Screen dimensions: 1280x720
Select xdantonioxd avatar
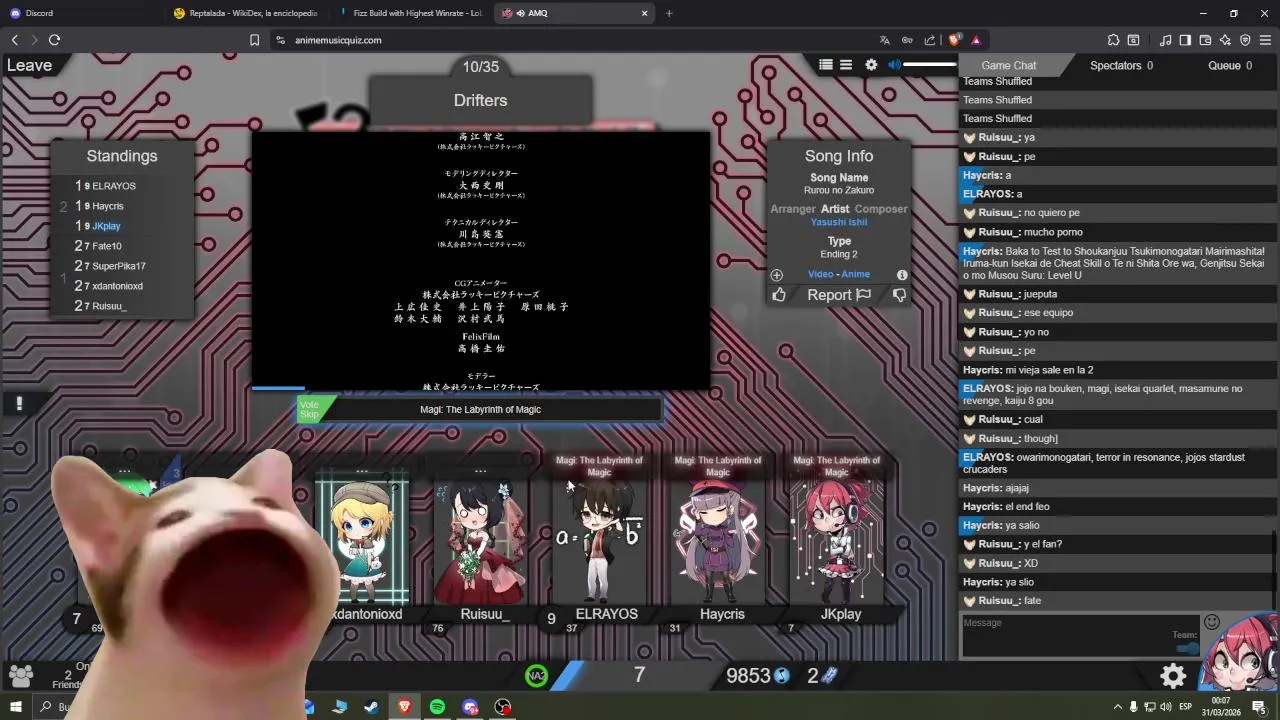pos(362,540)
